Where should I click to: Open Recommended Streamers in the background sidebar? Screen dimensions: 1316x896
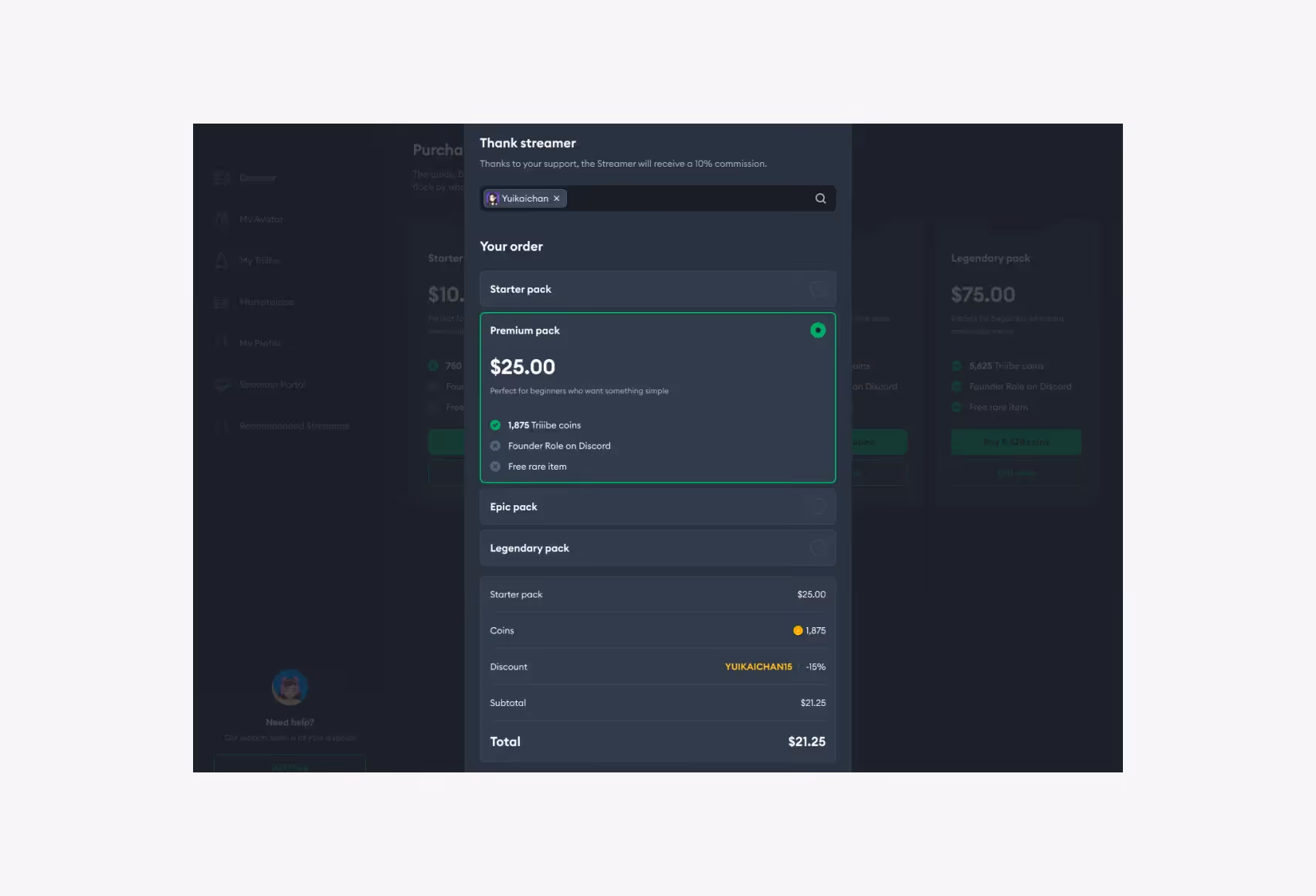pos(294,426)
